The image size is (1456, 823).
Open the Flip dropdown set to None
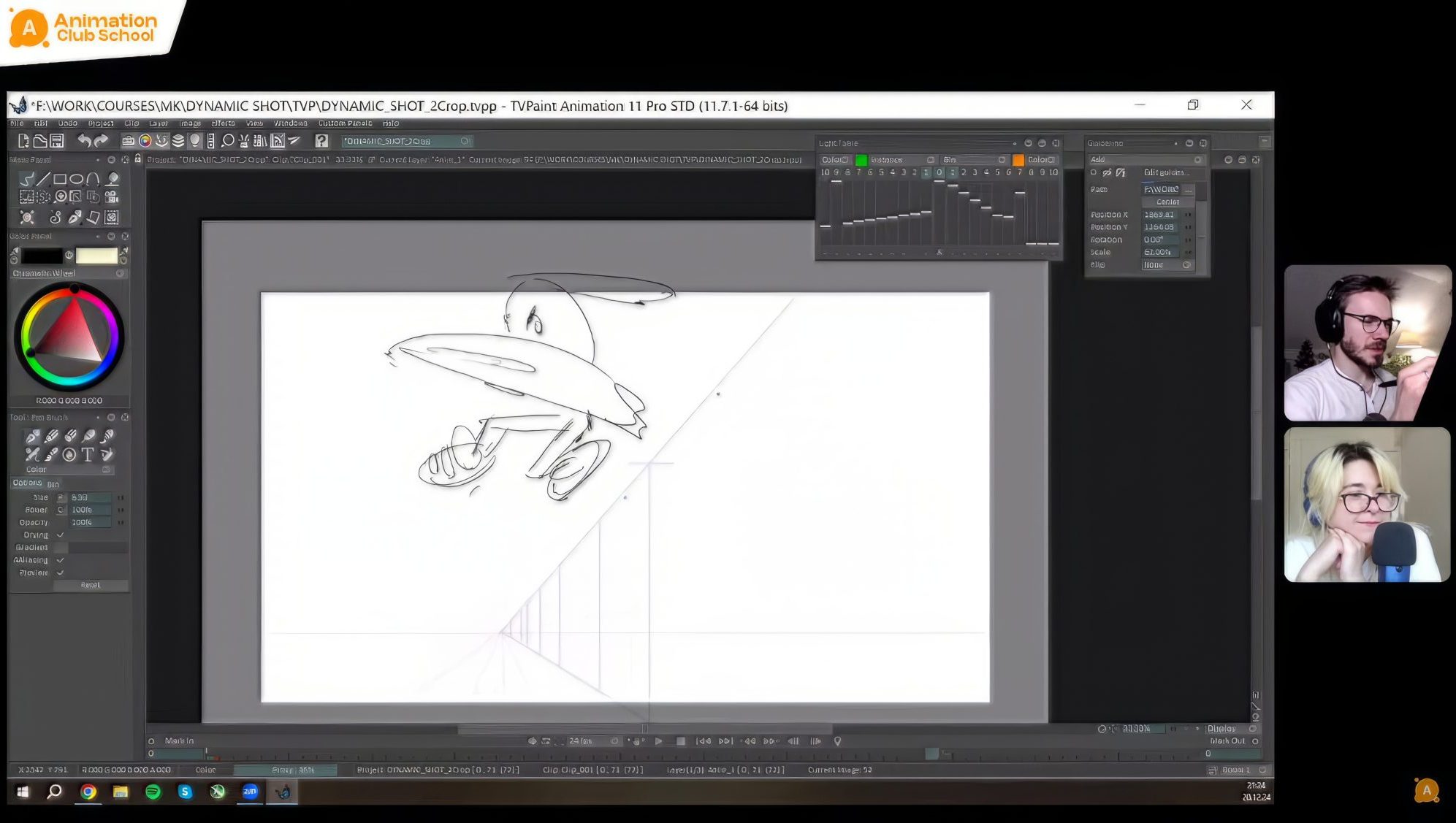pyautogui.click(x=1167, y=265)
